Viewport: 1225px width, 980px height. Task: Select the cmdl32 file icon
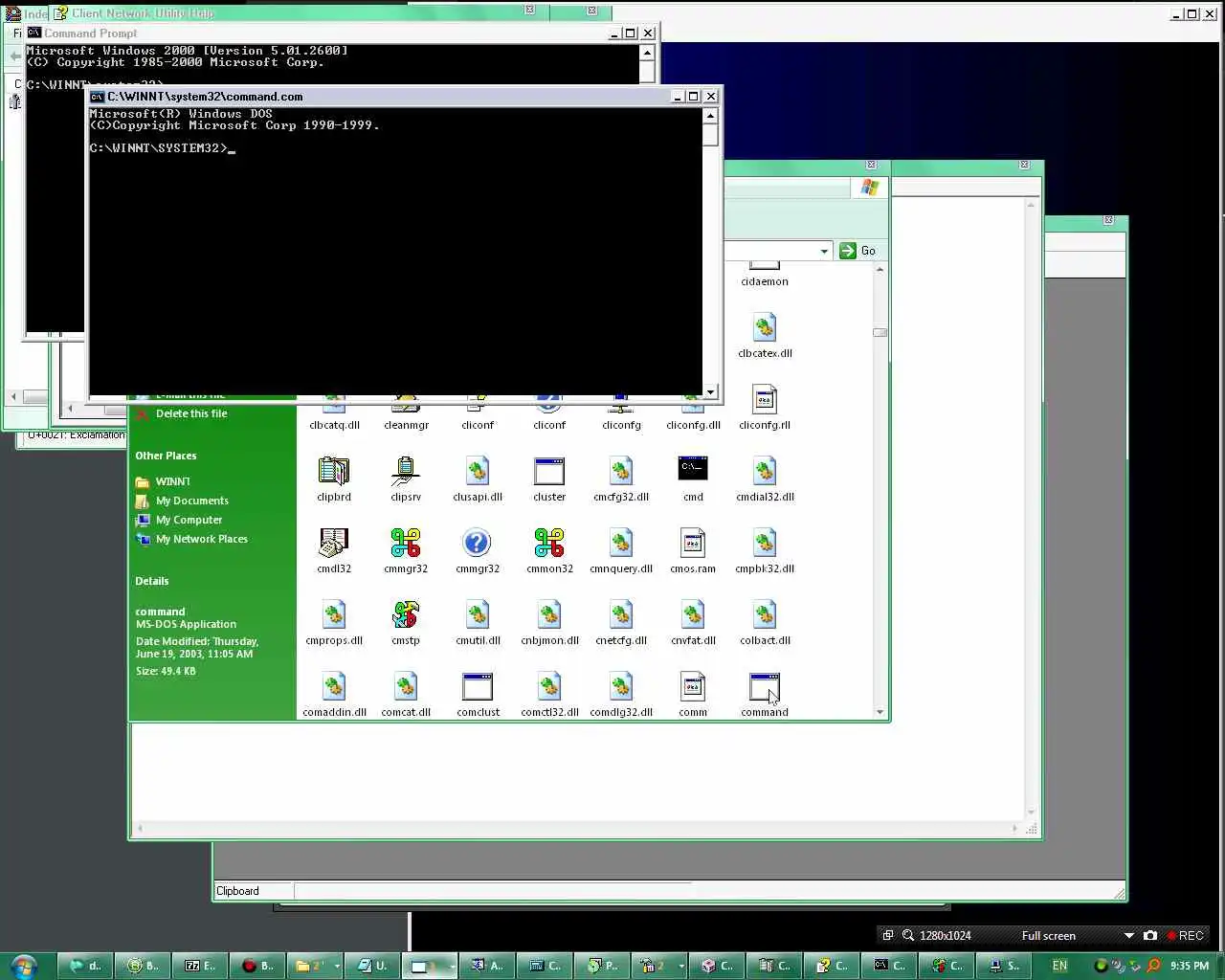pos(334,542)
